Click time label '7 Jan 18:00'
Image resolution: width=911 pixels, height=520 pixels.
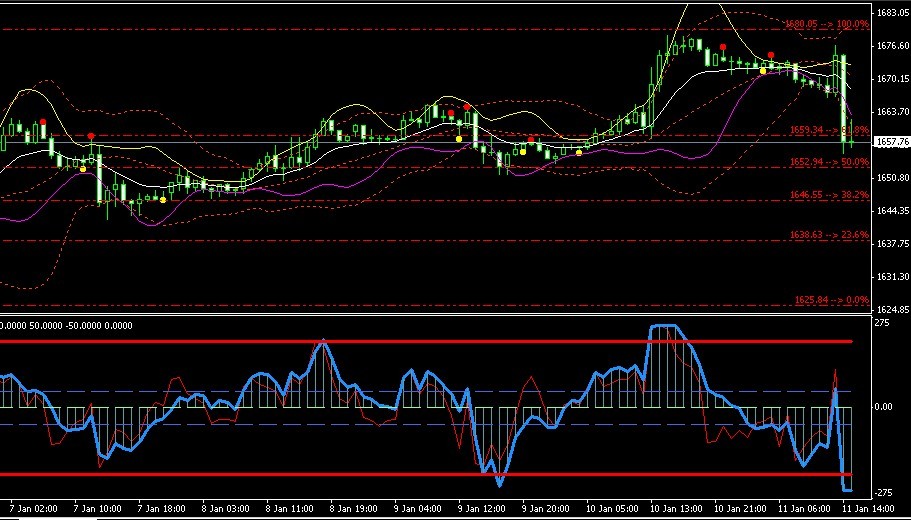pos(162,509)
